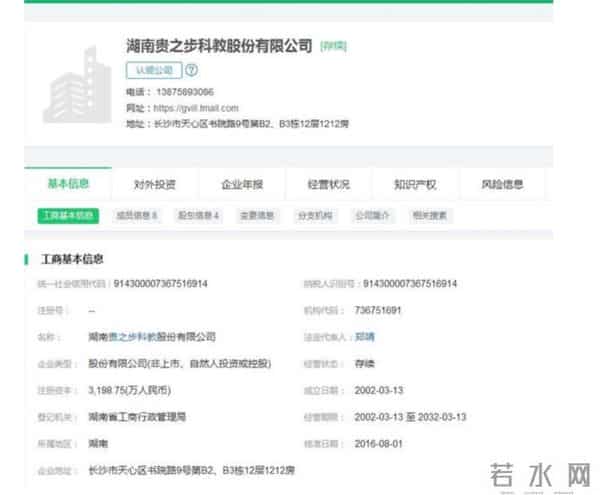Click the company building logo thumbnail
The height and width of the screenshot is (495, 600).
(x=77, y=84)
